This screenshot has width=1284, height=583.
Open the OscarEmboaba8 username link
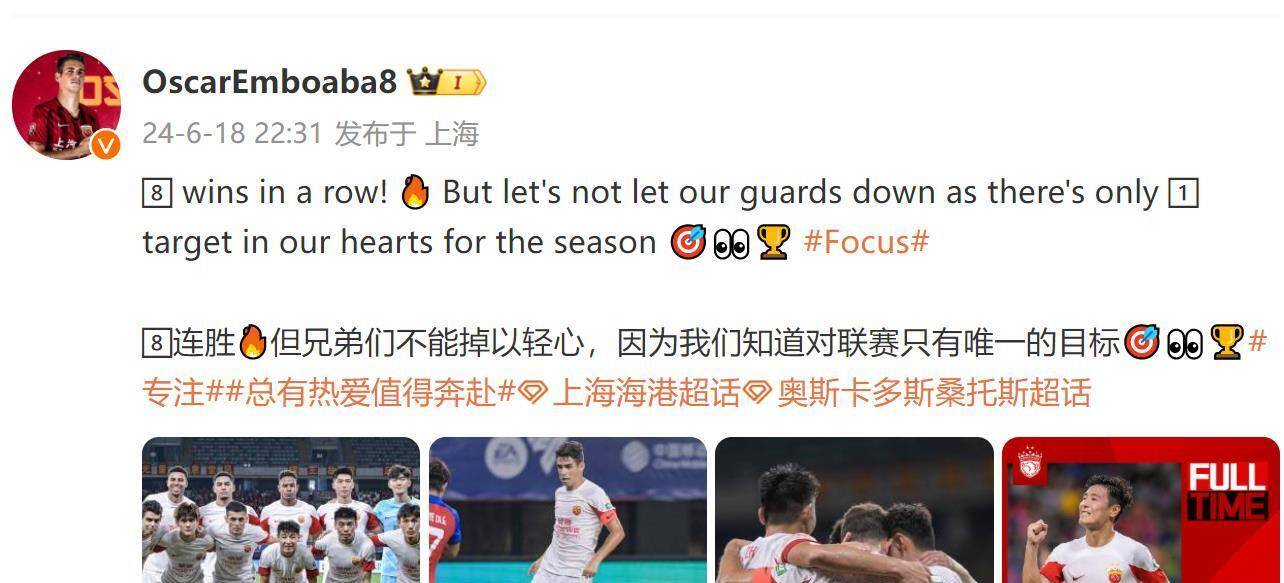pyautogui.click(x=270, y=82)
